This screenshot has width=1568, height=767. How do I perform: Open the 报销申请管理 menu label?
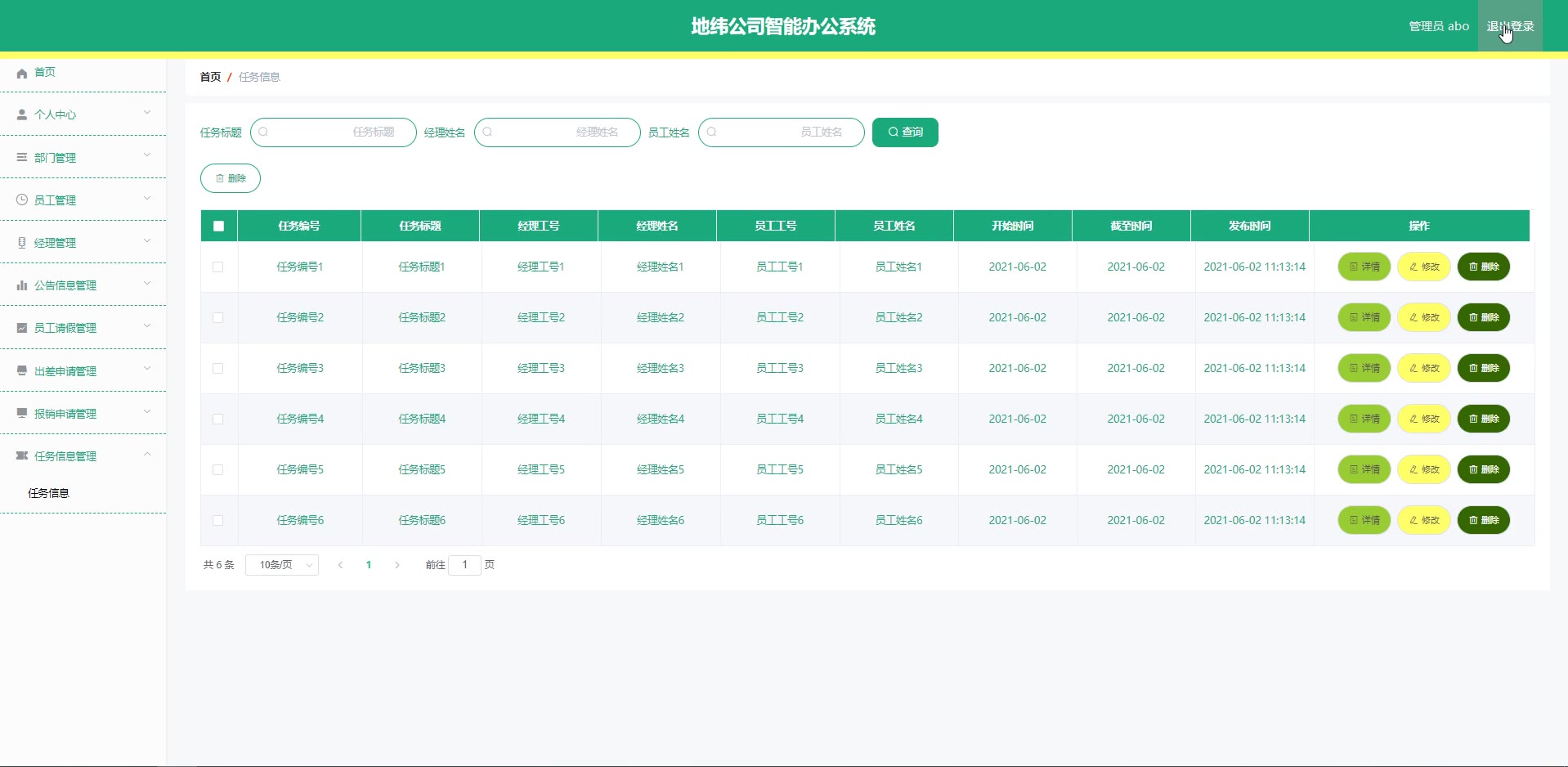[x=65, y=414]
